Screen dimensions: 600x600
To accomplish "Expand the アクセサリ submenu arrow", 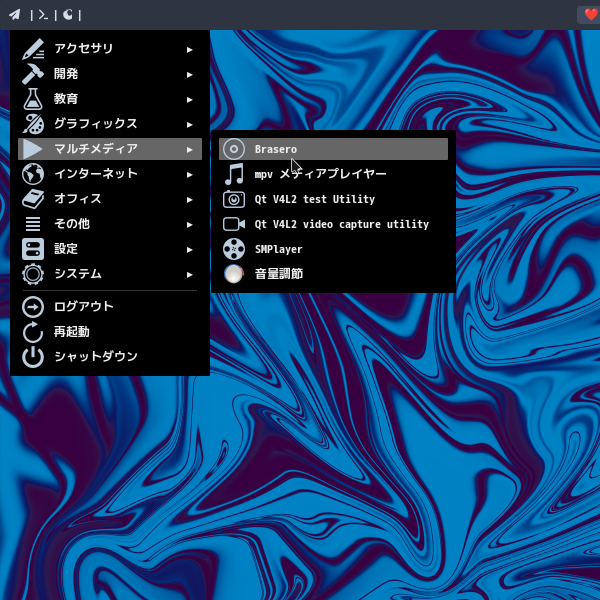I will tap(189, 49).
